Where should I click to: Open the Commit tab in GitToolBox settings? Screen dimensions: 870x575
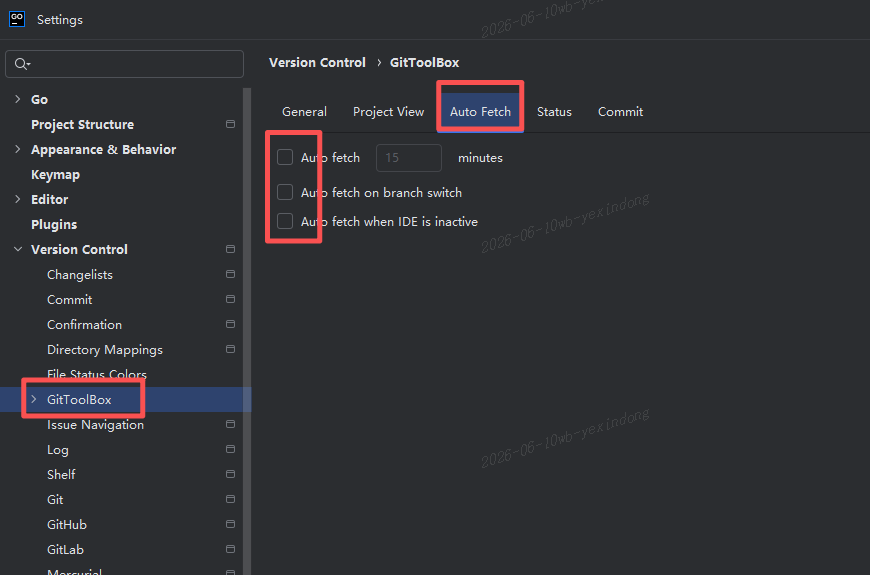(x=620, y=112)
